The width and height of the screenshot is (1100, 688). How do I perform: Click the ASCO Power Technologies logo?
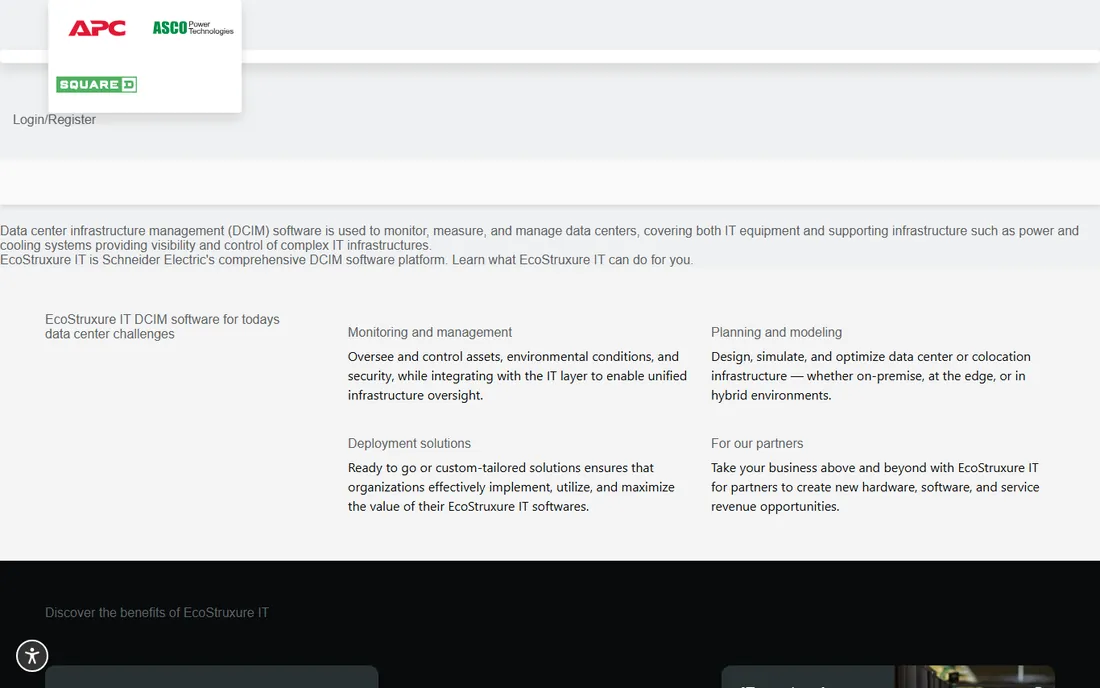pyautogui.click(x=193, y=27)
